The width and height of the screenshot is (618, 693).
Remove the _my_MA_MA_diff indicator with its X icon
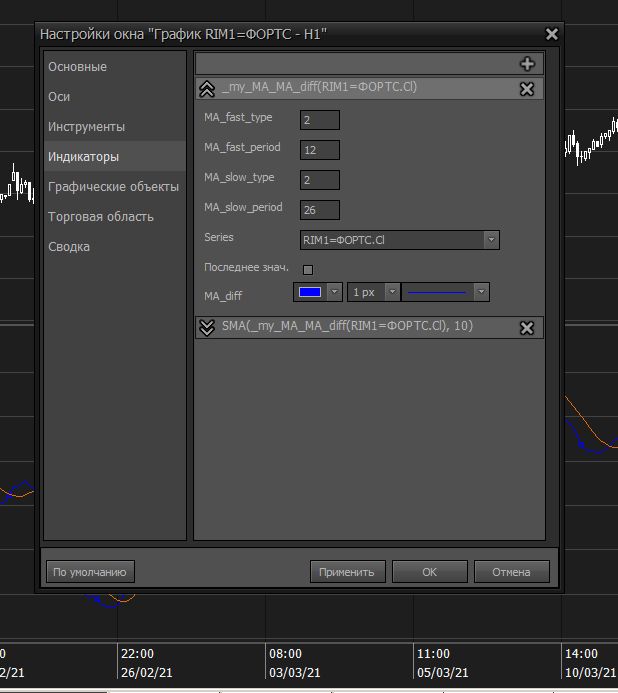[528, 89]
